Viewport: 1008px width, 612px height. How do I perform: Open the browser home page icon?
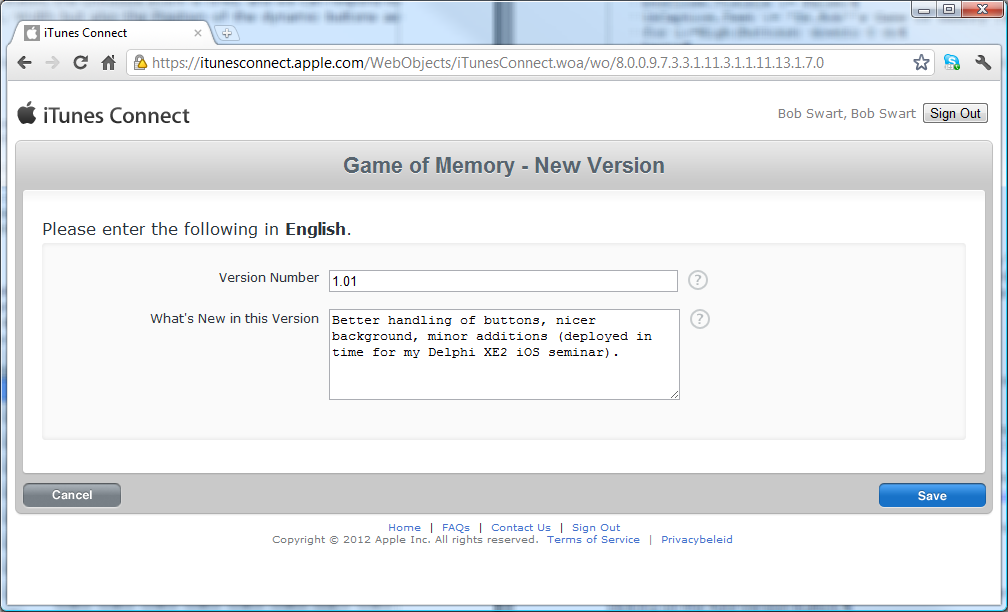tap(109, 62)
